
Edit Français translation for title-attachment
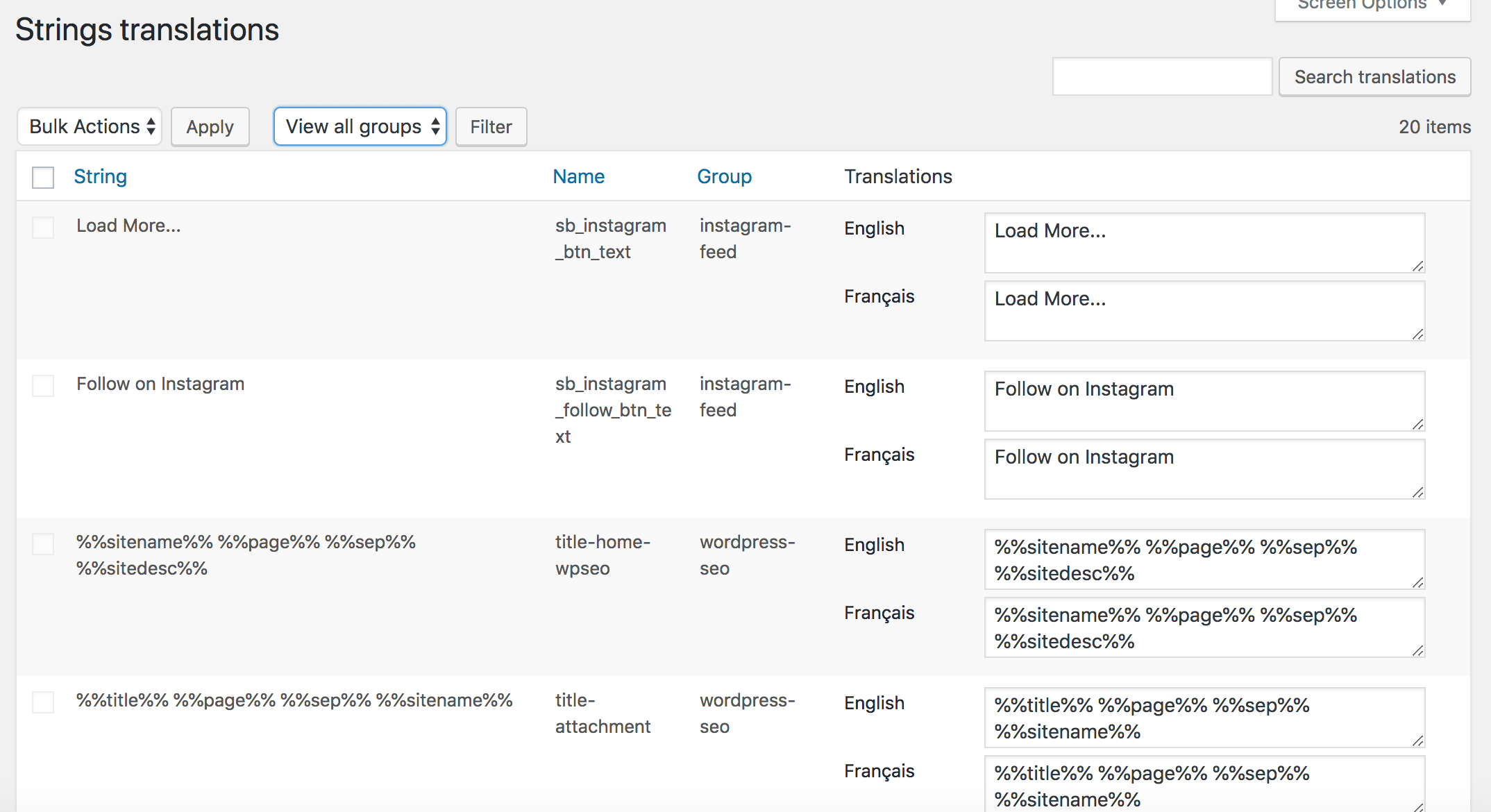pos(1204,784)
